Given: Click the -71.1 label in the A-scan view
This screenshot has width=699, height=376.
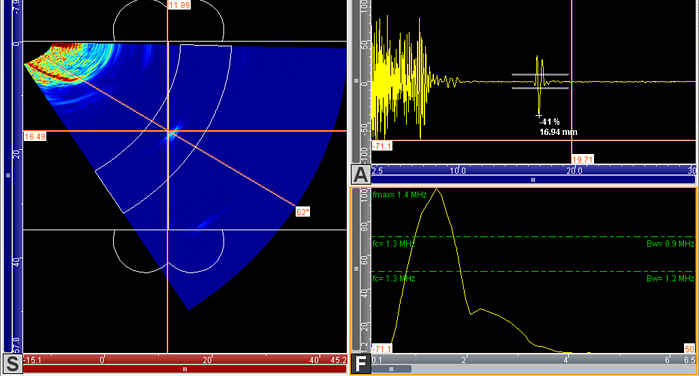Looking at the screenshot, I should (x=382, y=146).
